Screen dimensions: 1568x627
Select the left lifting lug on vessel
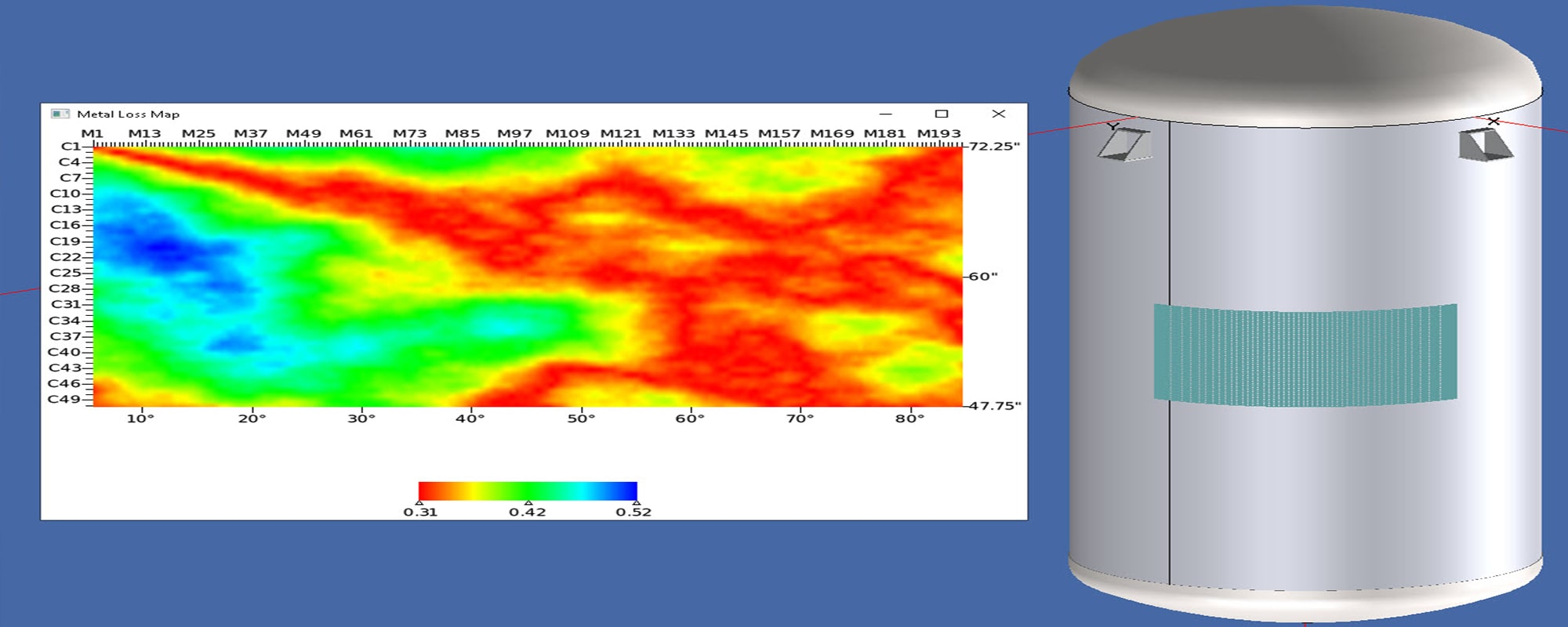[1124, 145]
